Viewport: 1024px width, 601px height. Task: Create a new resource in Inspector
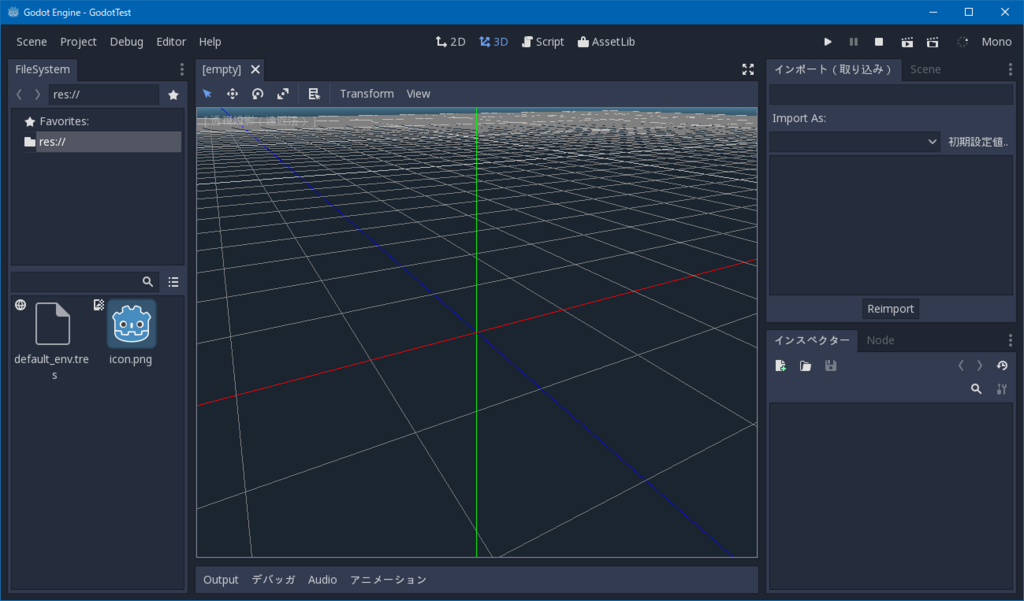[780, 366]
